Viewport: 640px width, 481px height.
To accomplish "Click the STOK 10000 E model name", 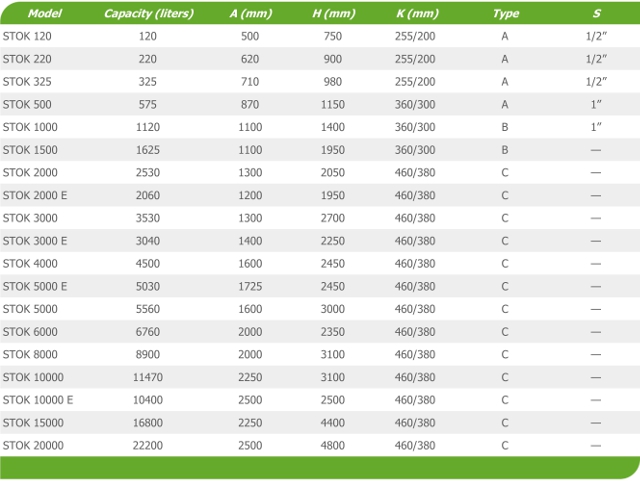I will pos(38,400).
